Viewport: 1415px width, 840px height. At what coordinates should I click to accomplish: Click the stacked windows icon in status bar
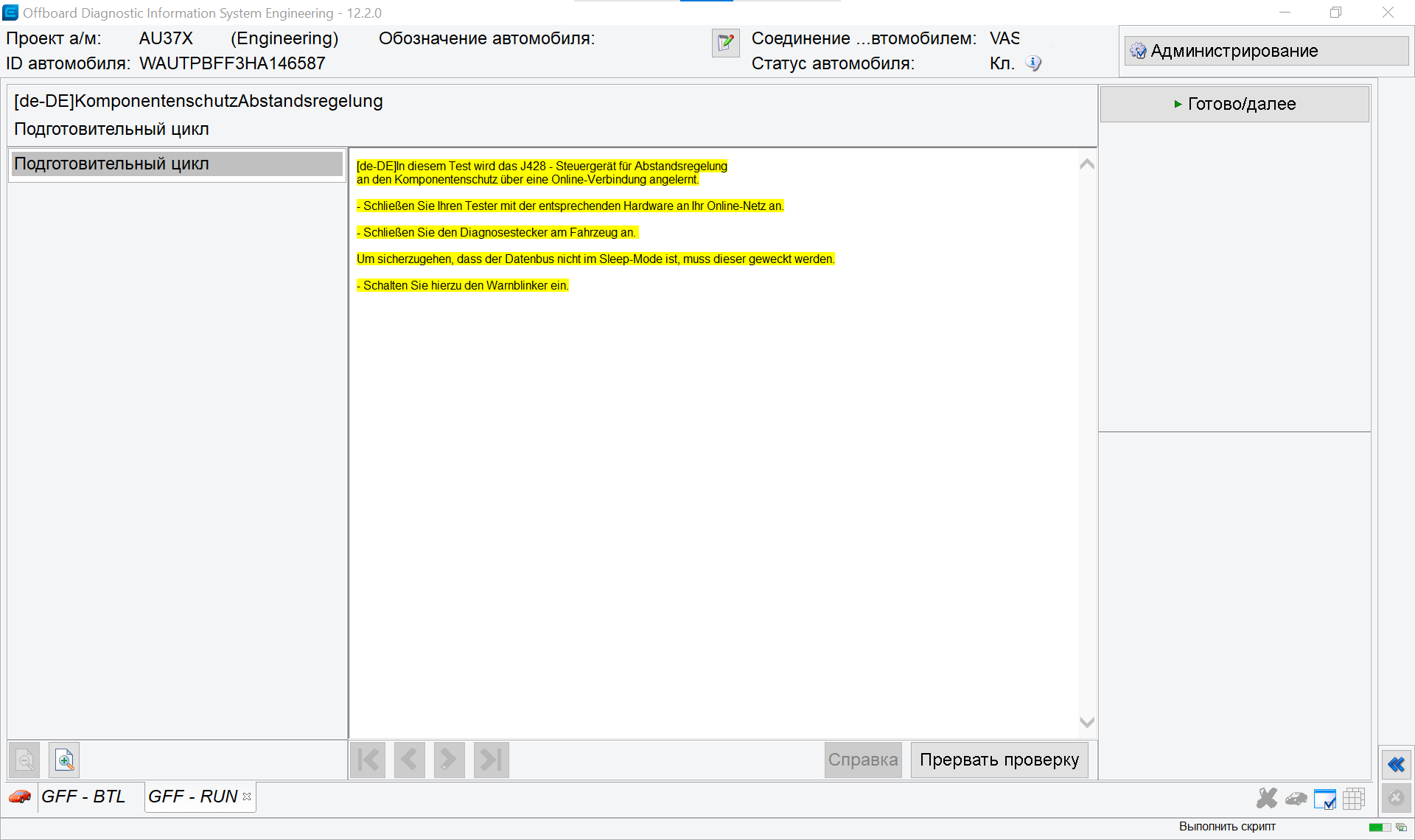click(1401, 827)
